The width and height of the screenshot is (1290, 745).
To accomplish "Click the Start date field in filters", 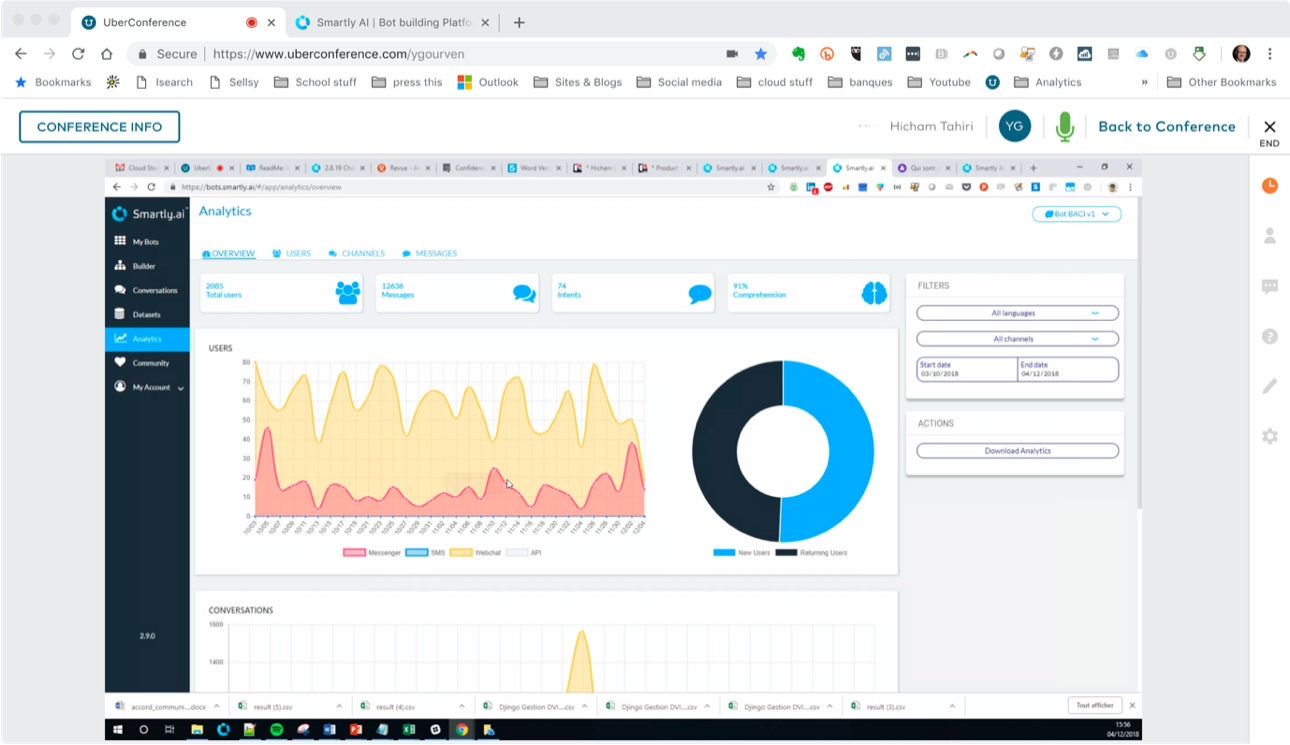I will pos(966,369).
